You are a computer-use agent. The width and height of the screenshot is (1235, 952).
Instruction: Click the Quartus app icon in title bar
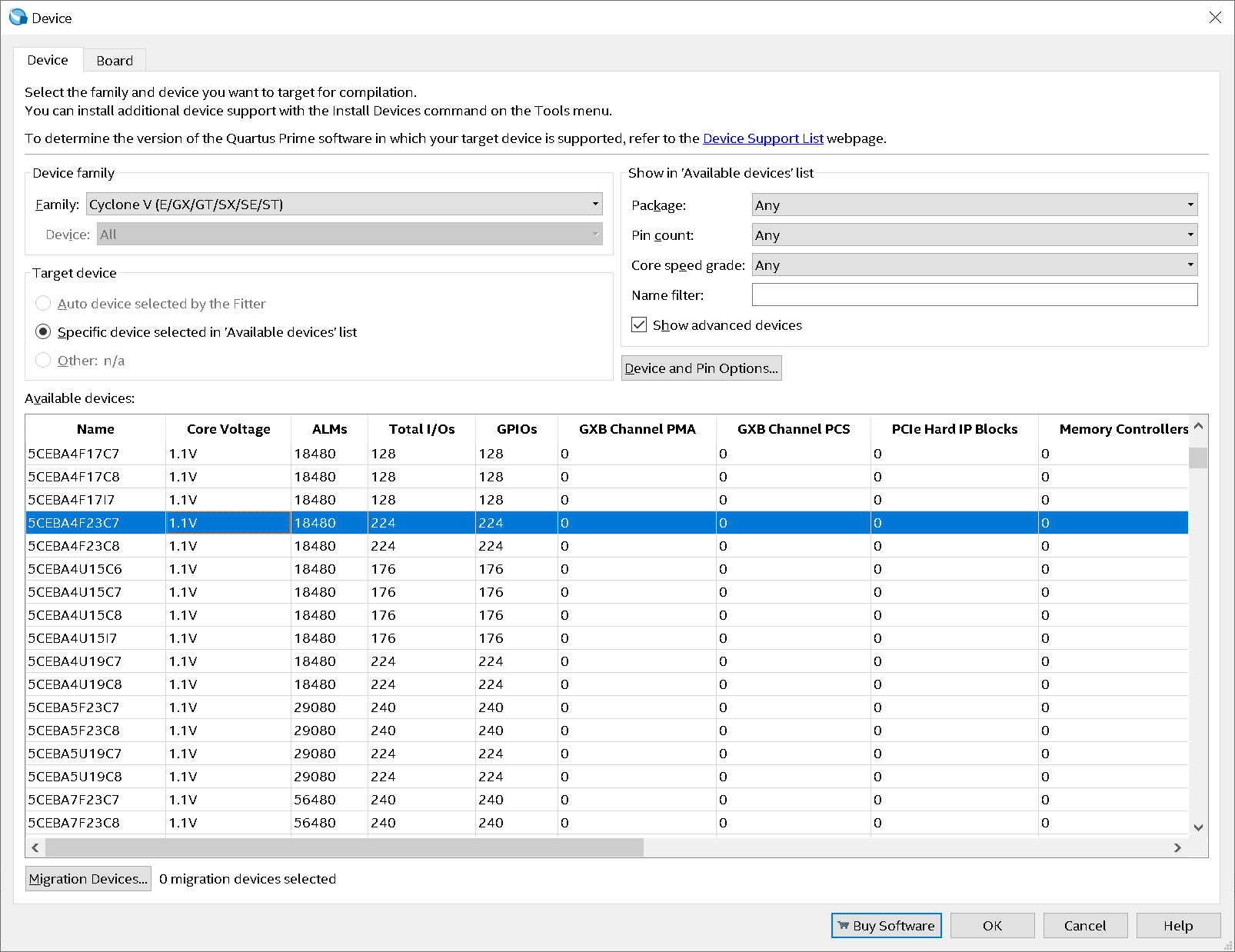(18, 17)
